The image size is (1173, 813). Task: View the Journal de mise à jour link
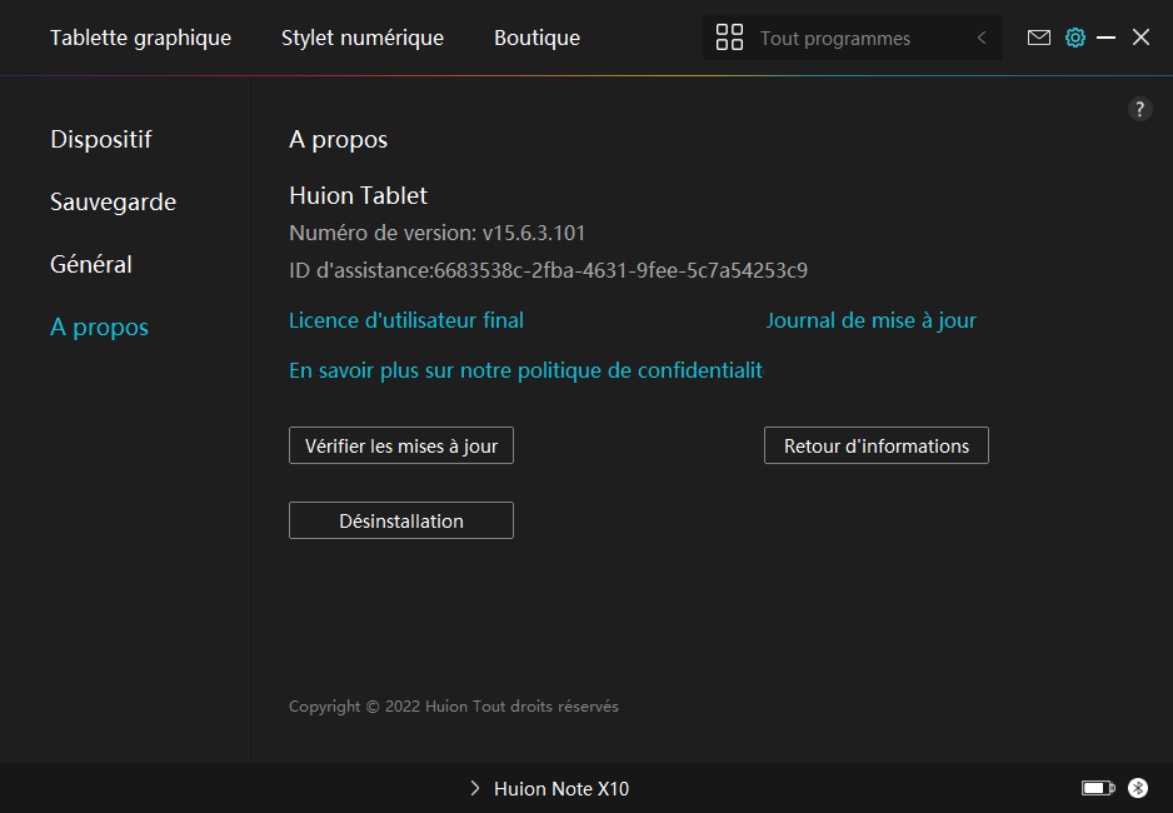(x=871, y=321)
